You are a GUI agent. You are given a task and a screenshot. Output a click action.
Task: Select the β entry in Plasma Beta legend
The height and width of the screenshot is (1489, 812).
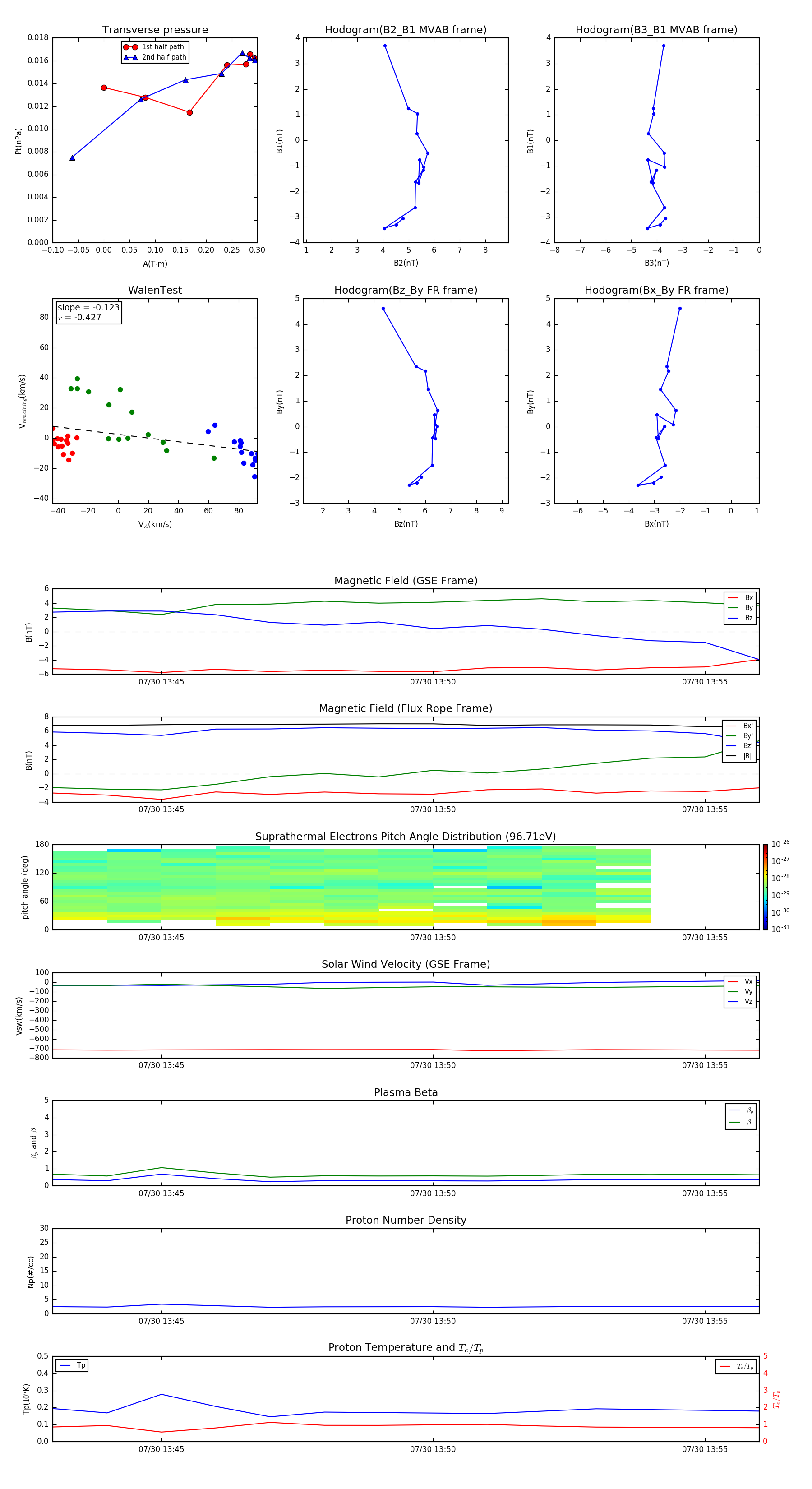point(741,1123)
